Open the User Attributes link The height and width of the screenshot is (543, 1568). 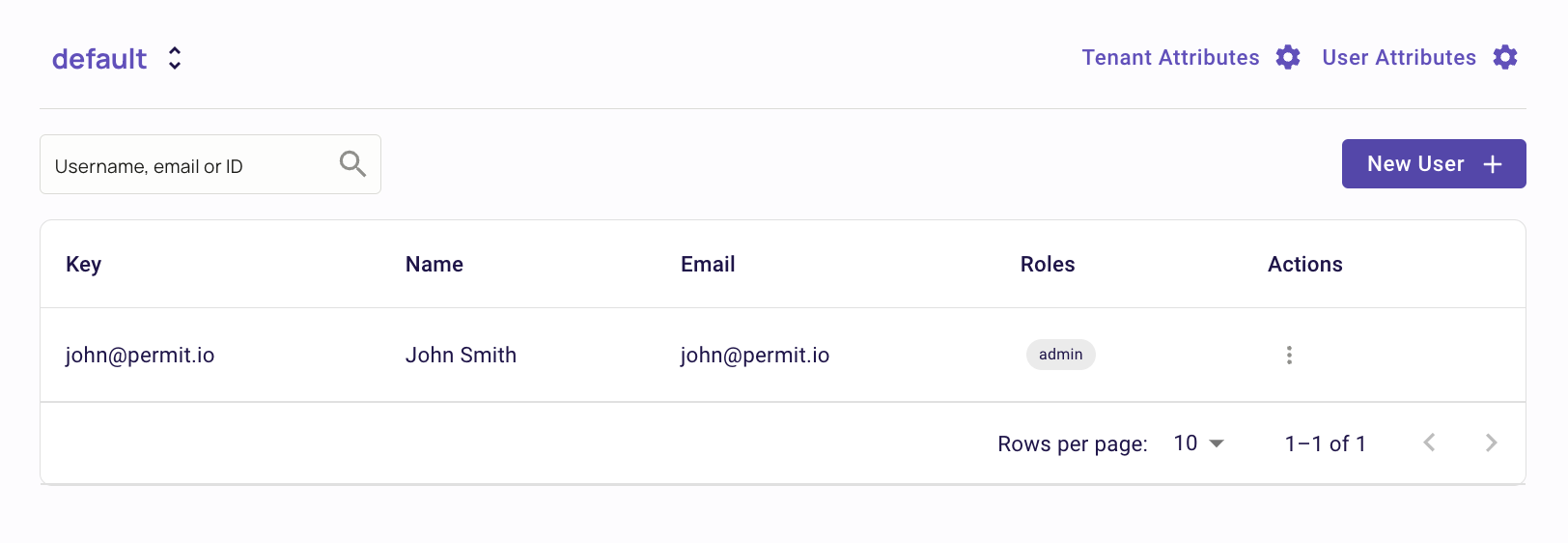[1399, 57]
